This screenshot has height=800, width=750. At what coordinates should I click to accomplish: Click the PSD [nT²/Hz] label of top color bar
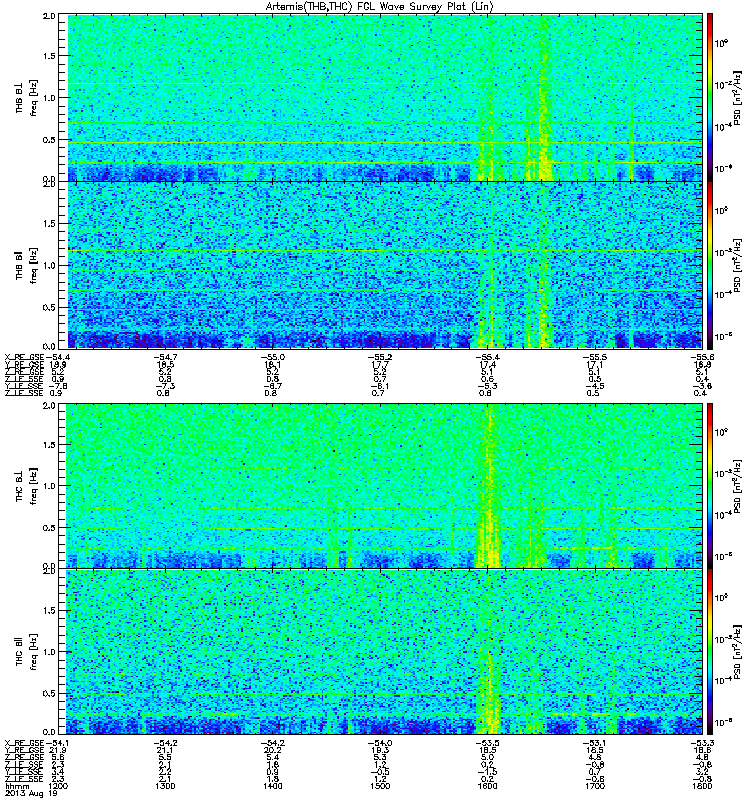pyautogui.click(x=738, y=97)
